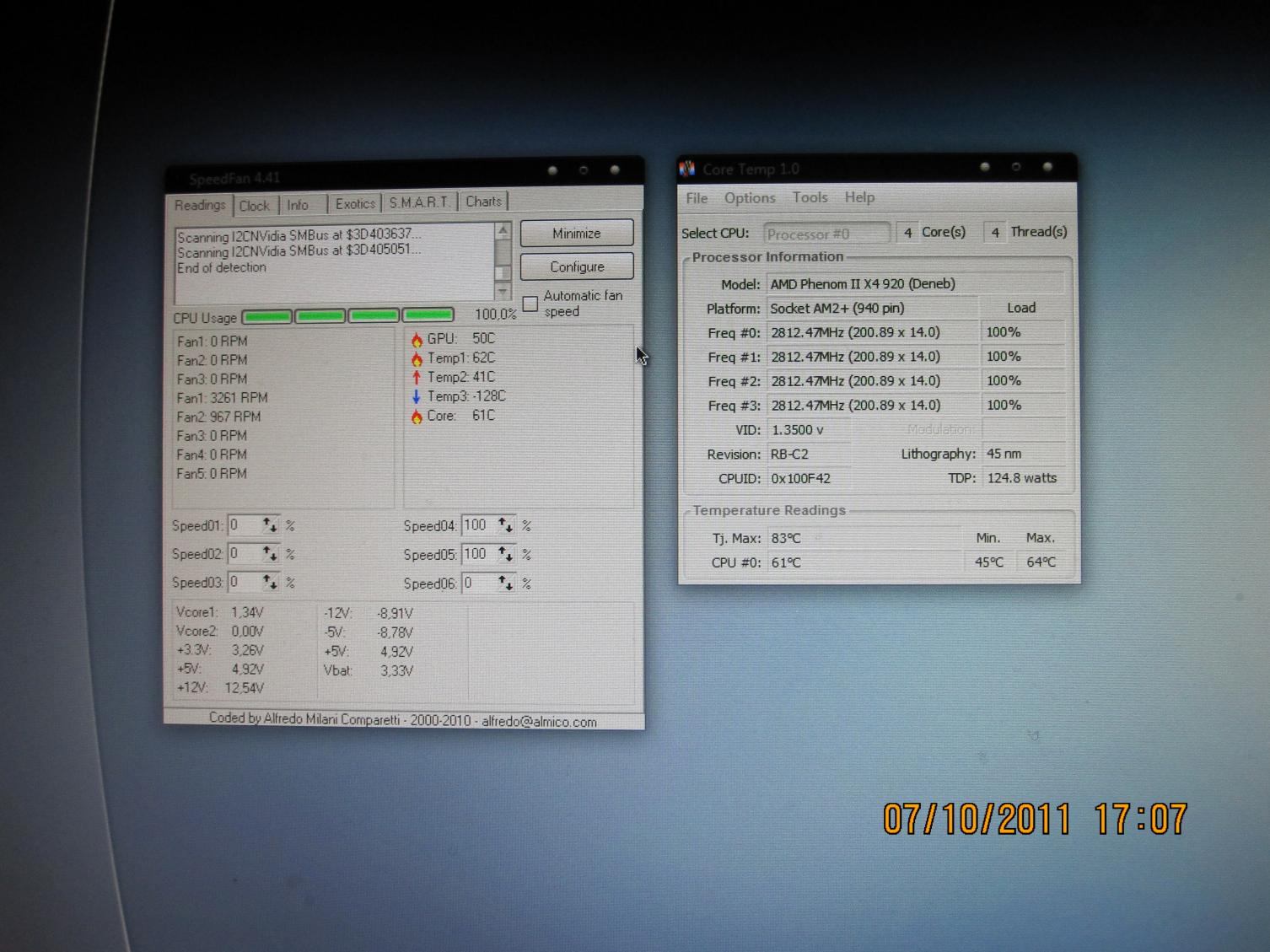Expand the Select CPU Processor #0 dropdown
The image size is (1270, 952).
(x=826, y=234)
